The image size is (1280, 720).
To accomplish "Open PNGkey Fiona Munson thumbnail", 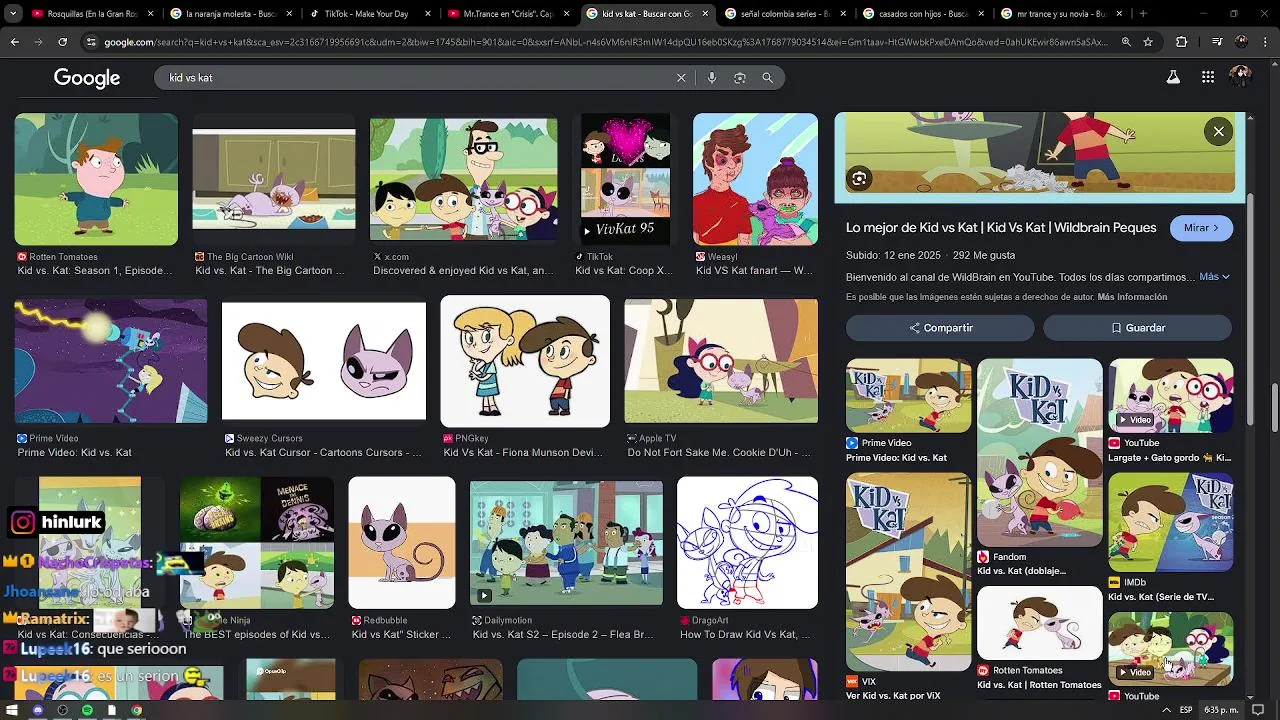I will pos(525,361).
